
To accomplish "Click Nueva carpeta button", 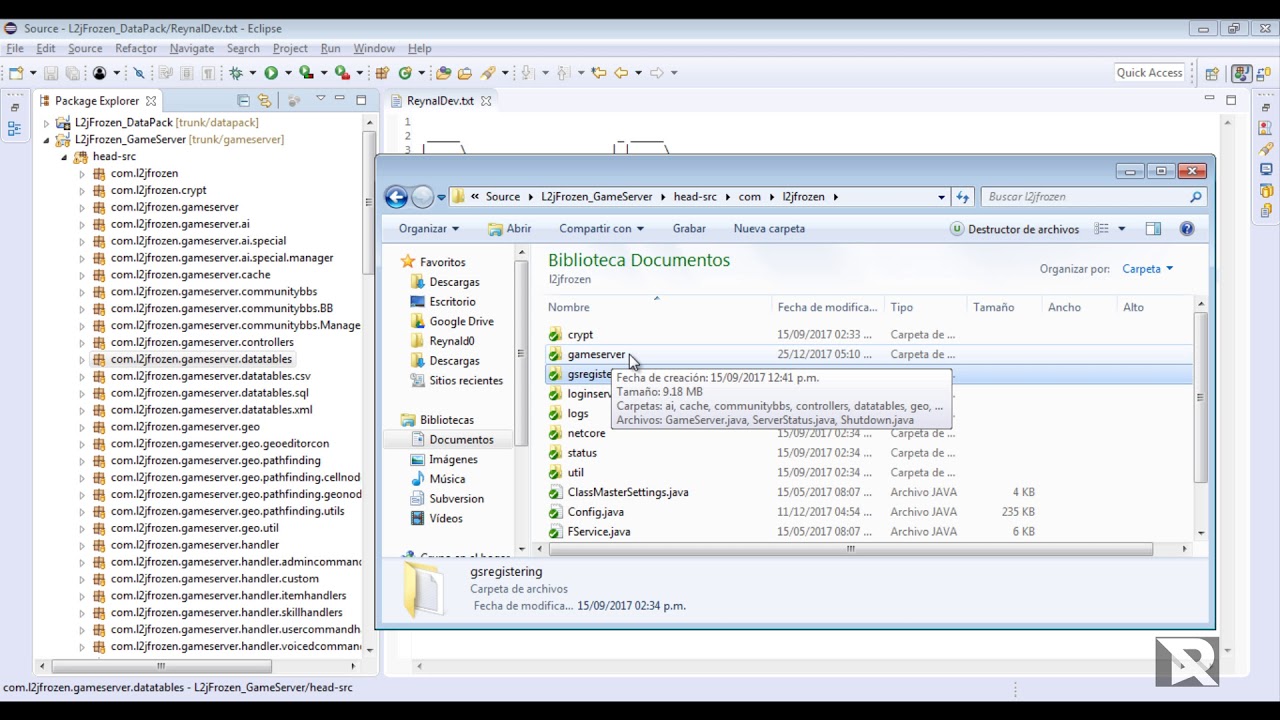I will click(769, 229).
